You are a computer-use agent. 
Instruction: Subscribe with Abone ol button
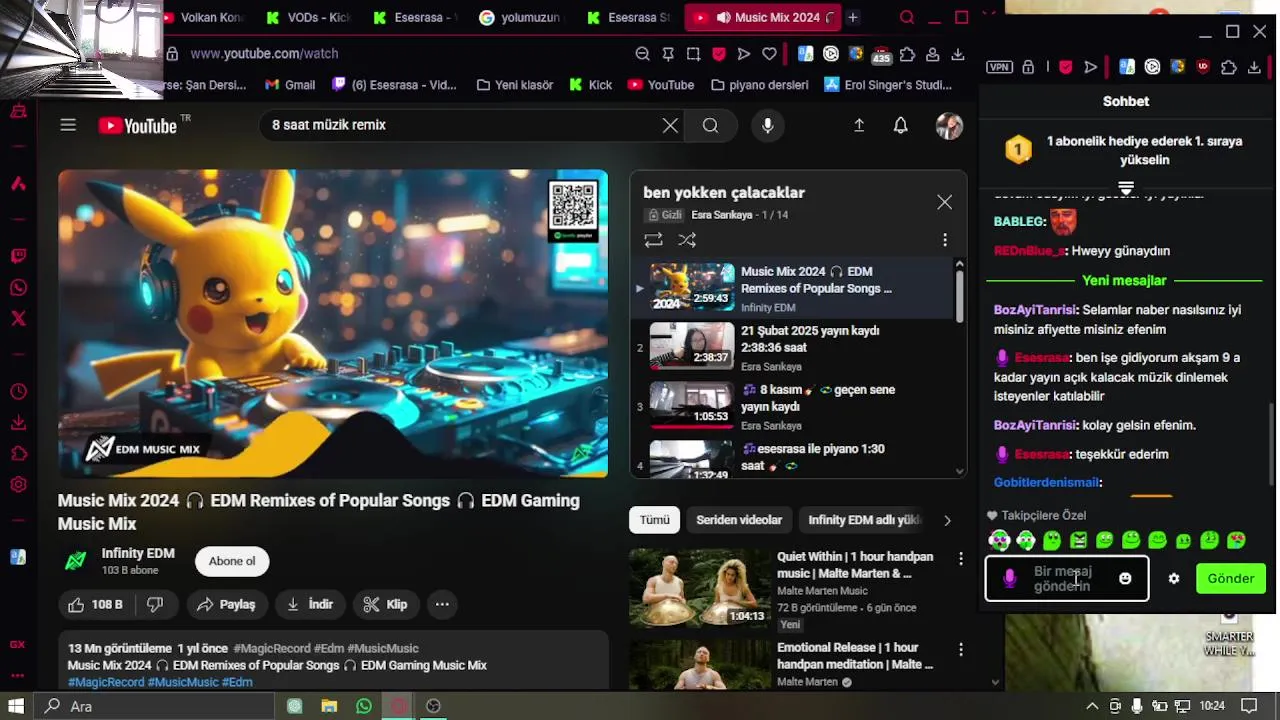pyautogui.click(x=232, y=561)
